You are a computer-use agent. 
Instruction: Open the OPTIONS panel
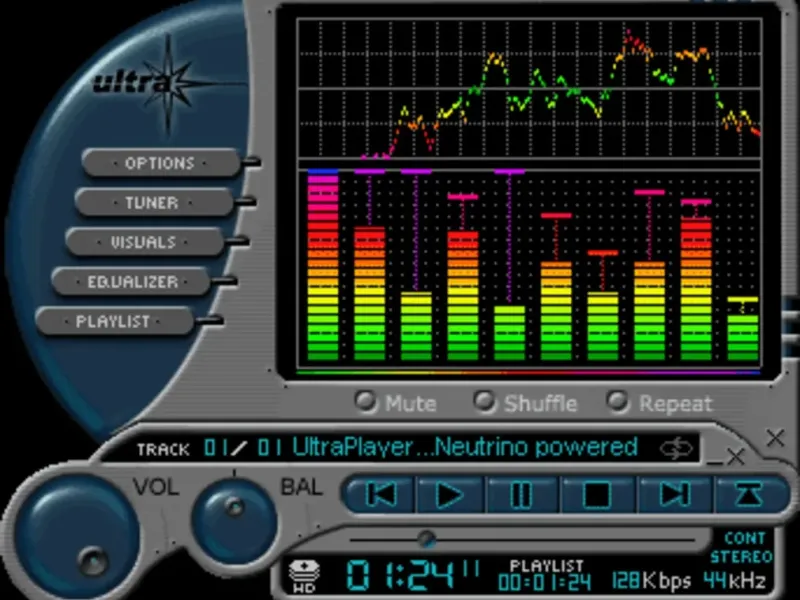pyautogui.click(x=160, y=163)
